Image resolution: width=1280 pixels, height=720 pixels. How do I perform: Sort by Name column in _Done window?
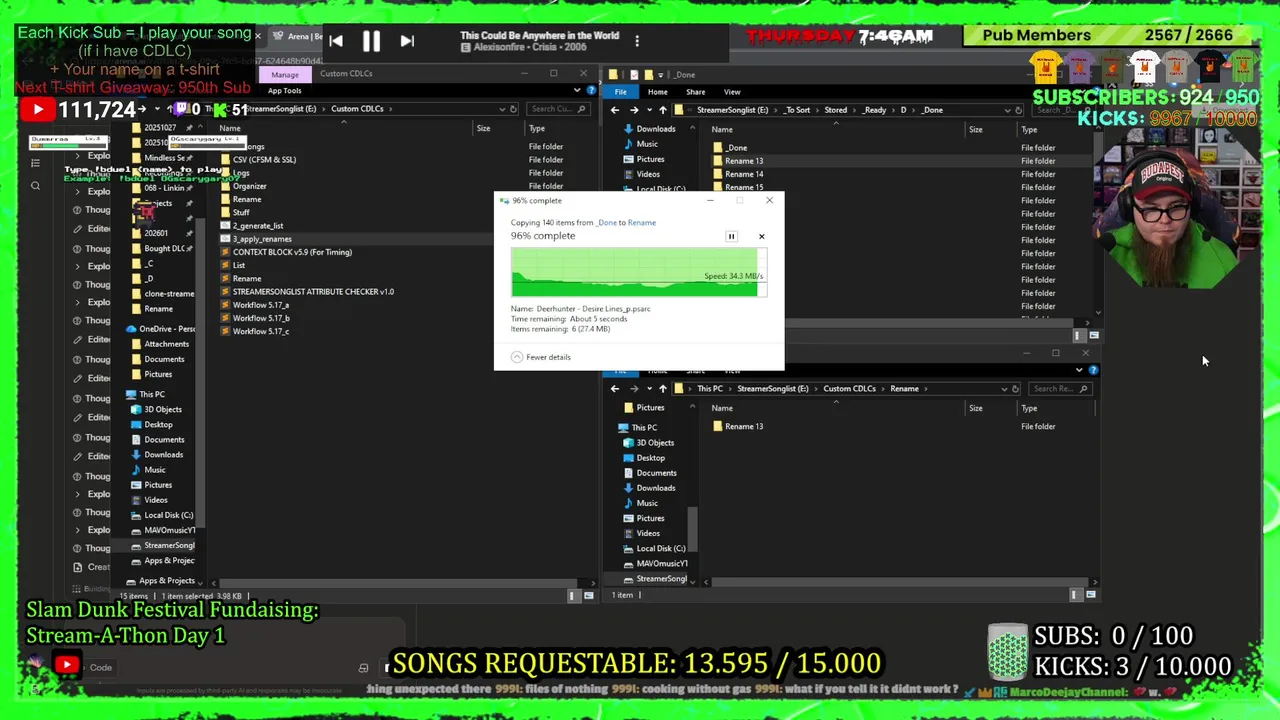coord(721,130)
